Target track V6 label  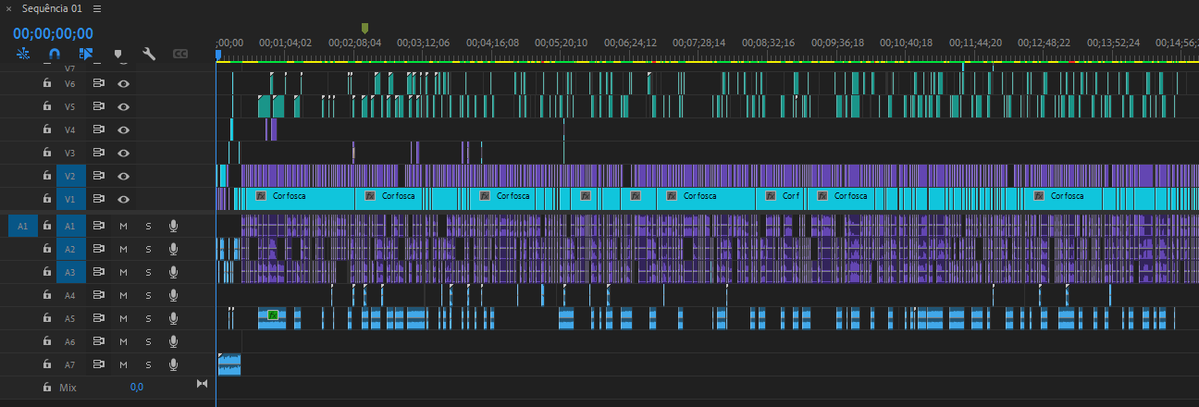coord(70,83)
